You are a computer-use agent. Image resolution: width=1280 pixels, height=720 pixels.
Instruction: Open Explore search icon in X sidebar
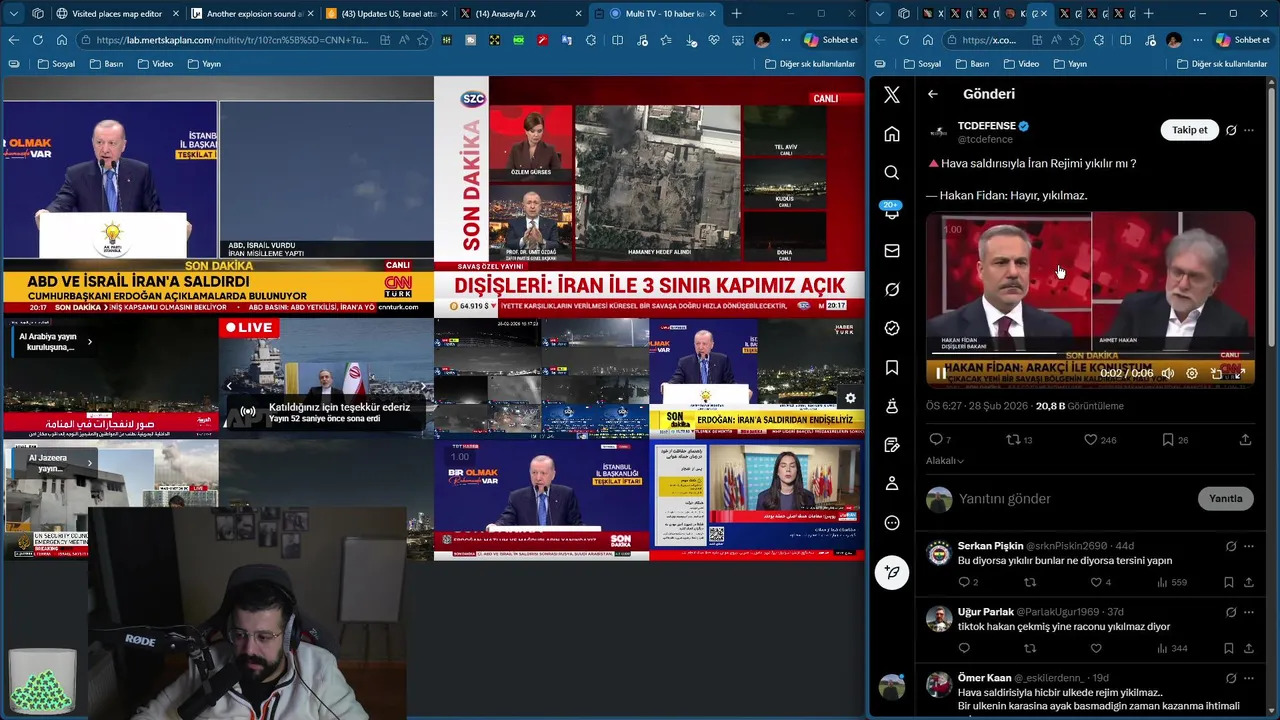point(892,173)
